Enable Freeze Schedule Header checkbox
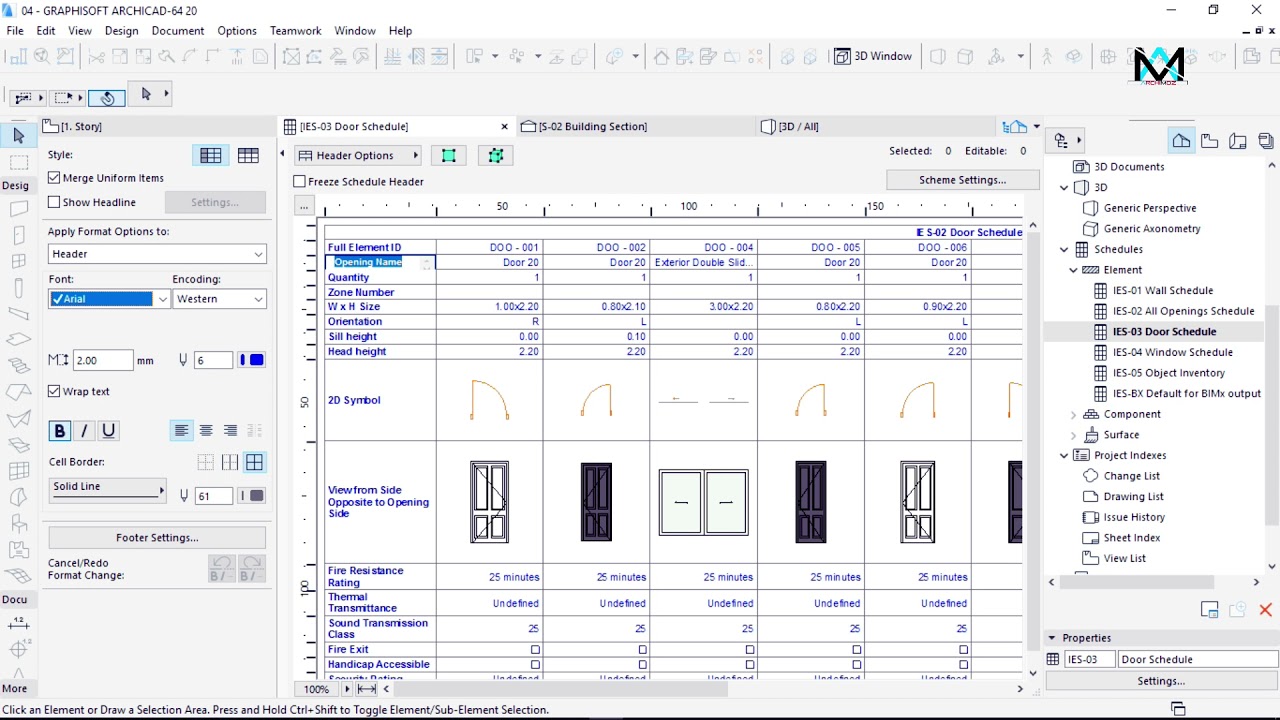 (x=299, y=181)
